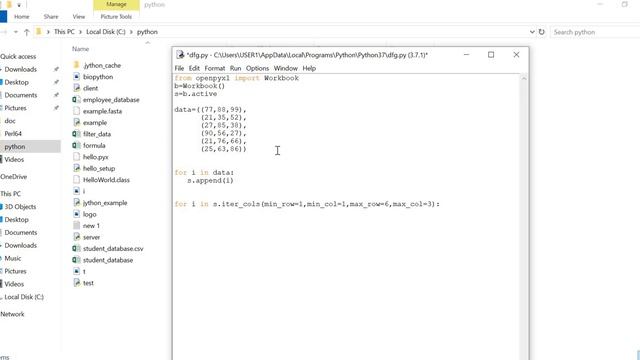
Task: Select the file icon named i
Action: [x=76, y=191]
